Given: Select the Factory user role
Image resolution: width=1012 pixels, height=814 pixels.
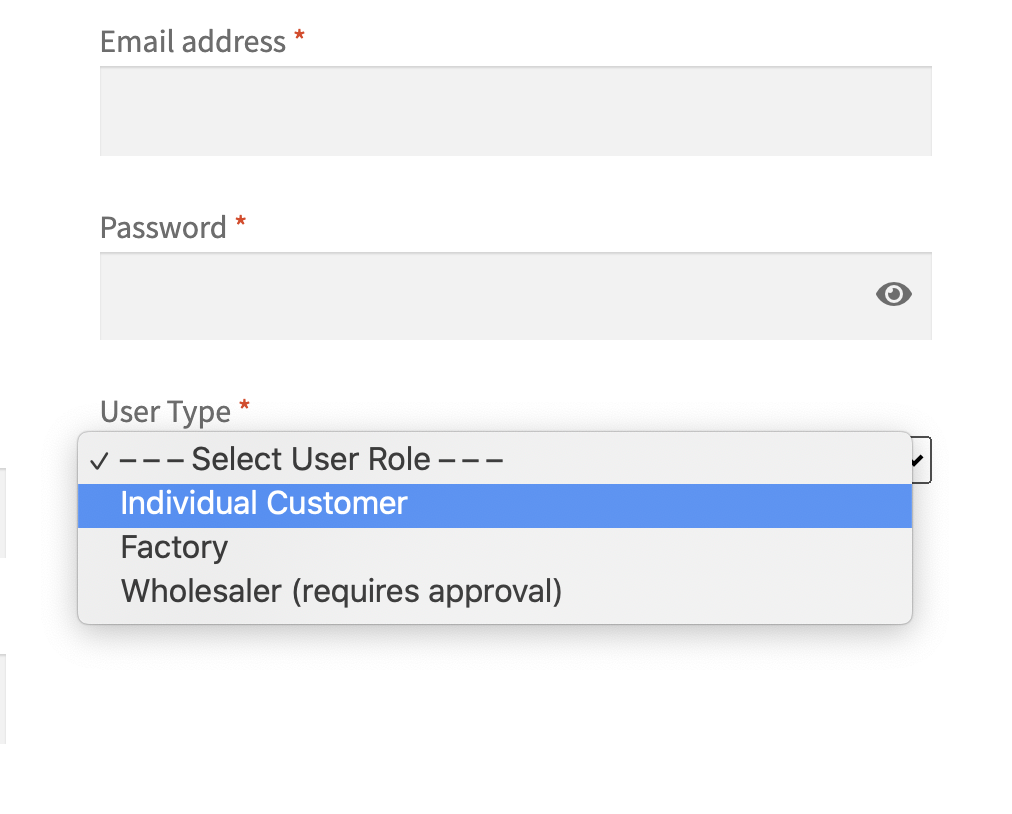Looking at the screenshot, I should (494, 547).
